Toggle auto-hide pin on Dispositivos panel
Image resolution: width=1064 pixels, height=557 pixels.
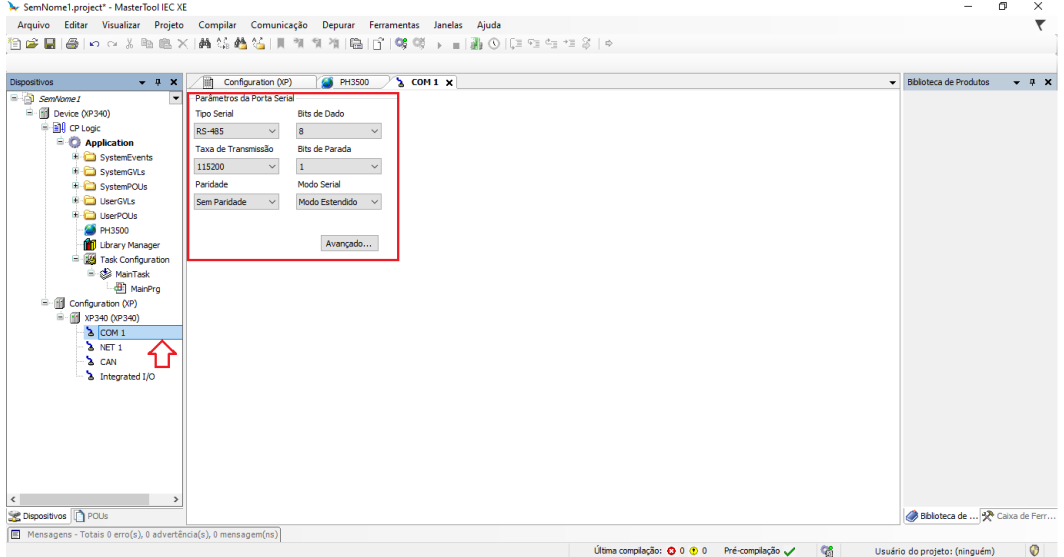click(x=159, y=82)
